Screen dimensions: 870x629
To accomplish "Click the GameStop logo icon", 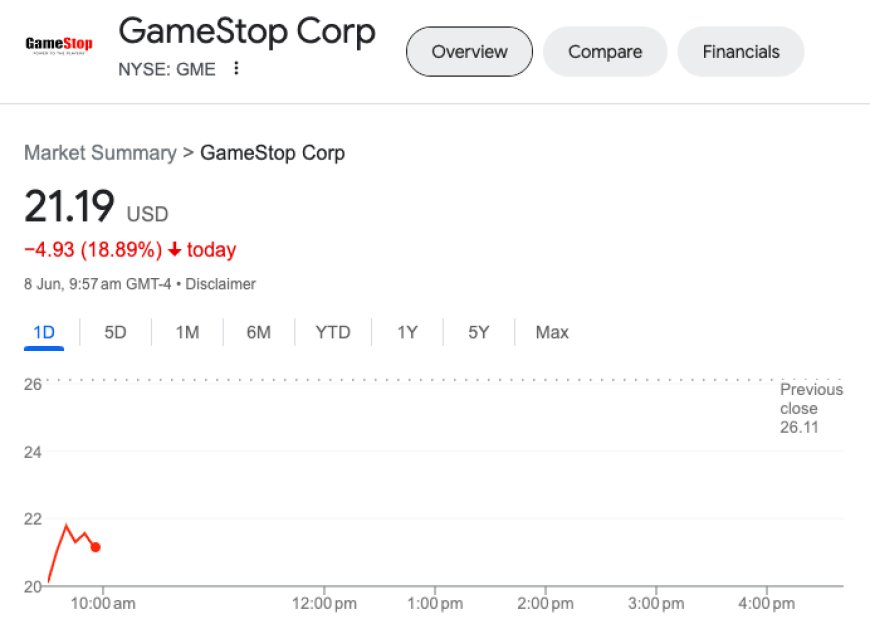I will [57, 45].
